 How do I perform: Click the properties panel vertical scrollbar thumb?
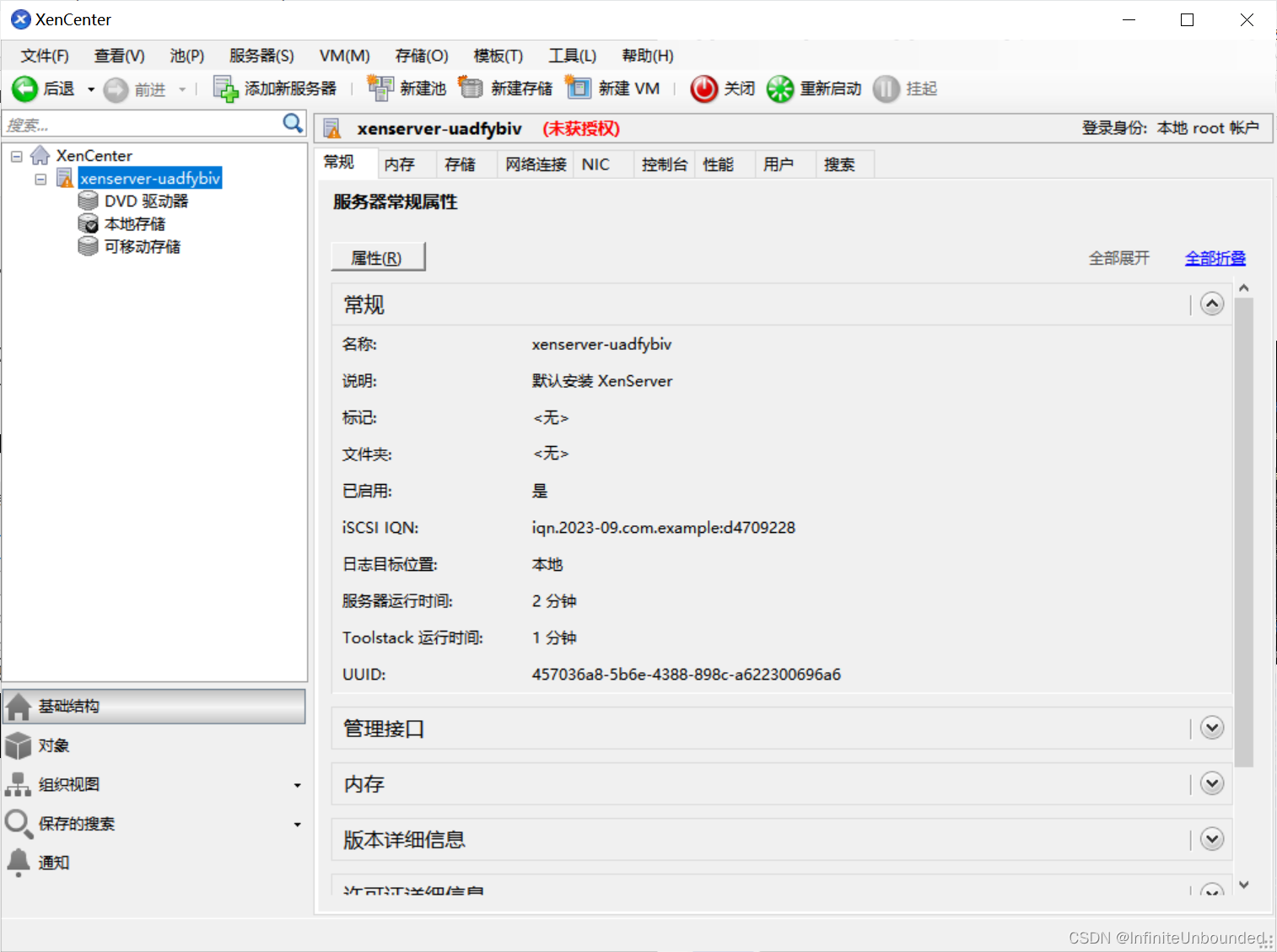[1243, 532]
